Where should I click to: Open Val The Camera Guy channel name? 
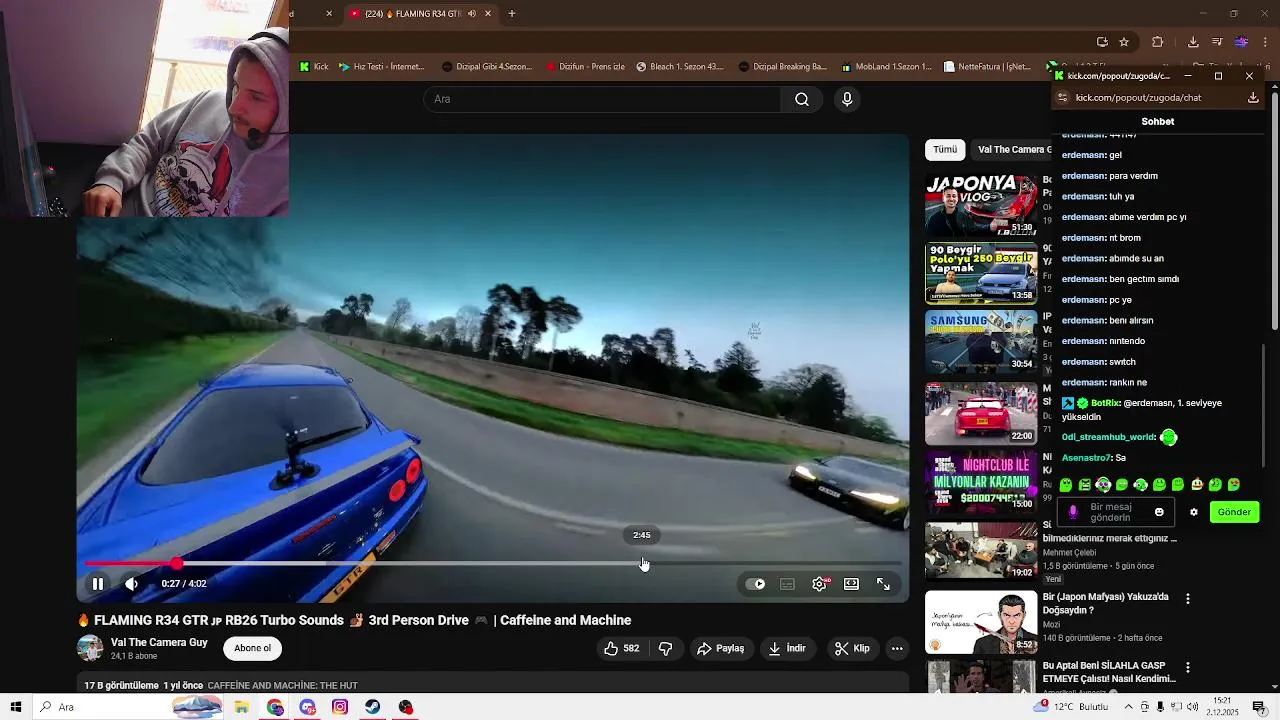(159, 643)
